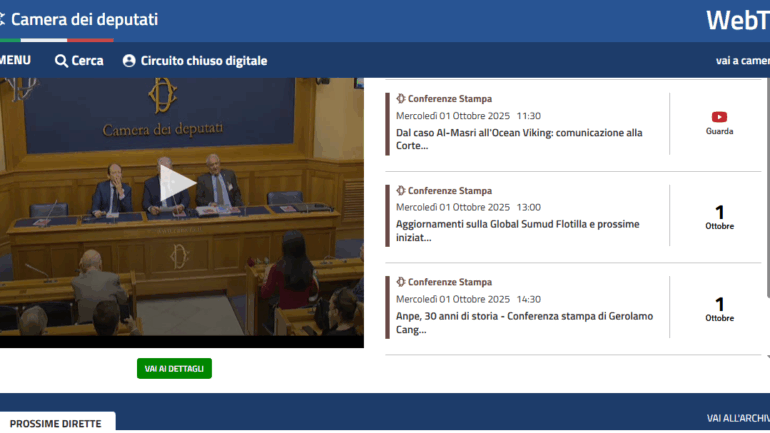The width and height of the screenshot is (770, 433).
Task: Click the emblem icon of the 11:30 Conferenze Stampa
Action: tap(401, 99)
